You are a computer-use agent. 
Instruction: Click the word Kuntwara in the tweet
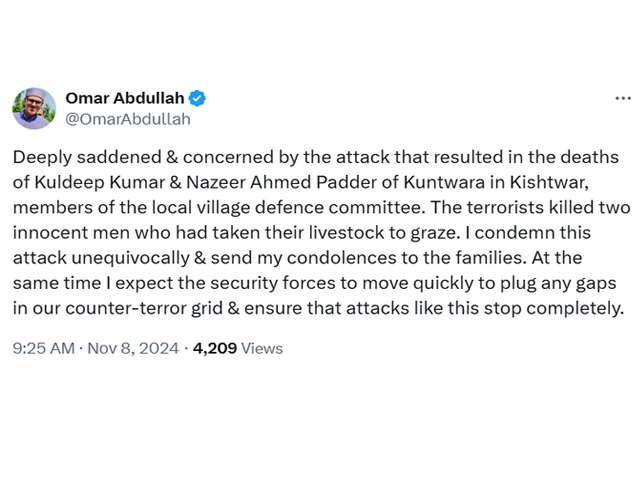click(444, 182)
